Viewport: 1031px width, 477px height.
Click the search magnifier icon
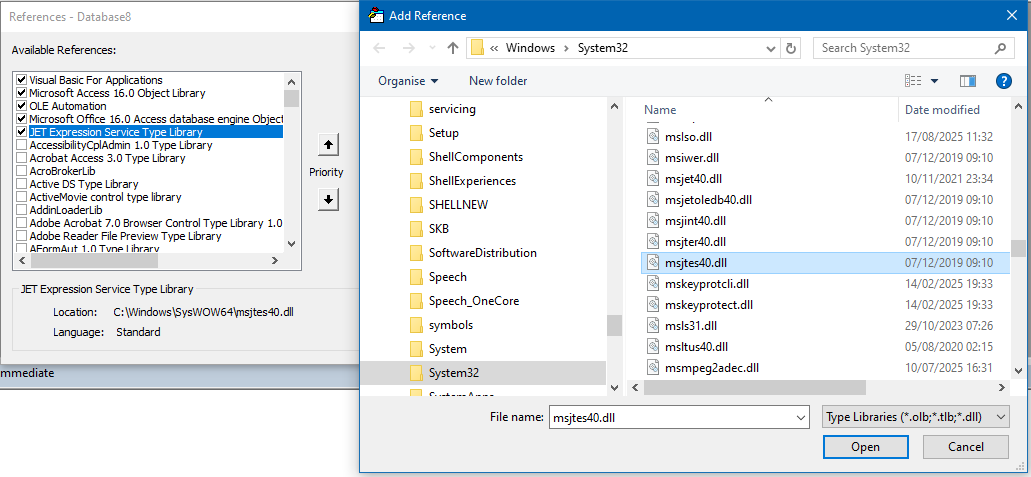[1000, 48]
